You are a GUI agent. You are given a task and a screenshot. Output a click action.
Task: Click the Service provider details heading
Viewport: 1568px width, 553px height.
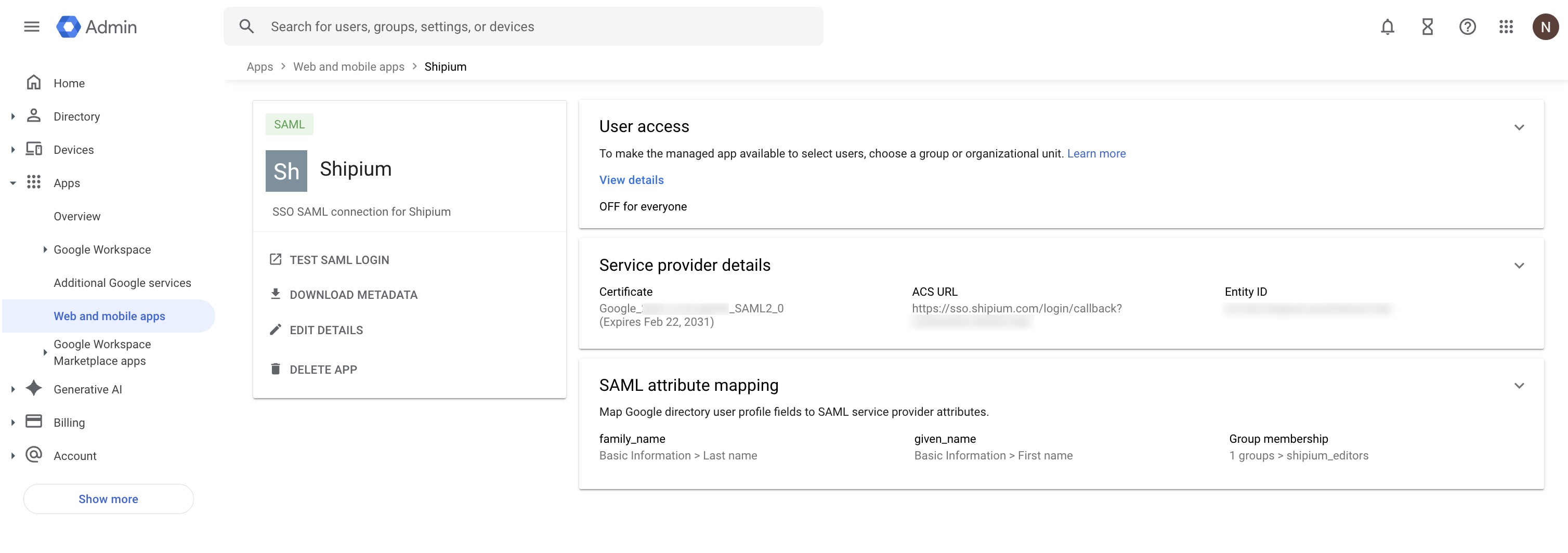coord(685,265)
